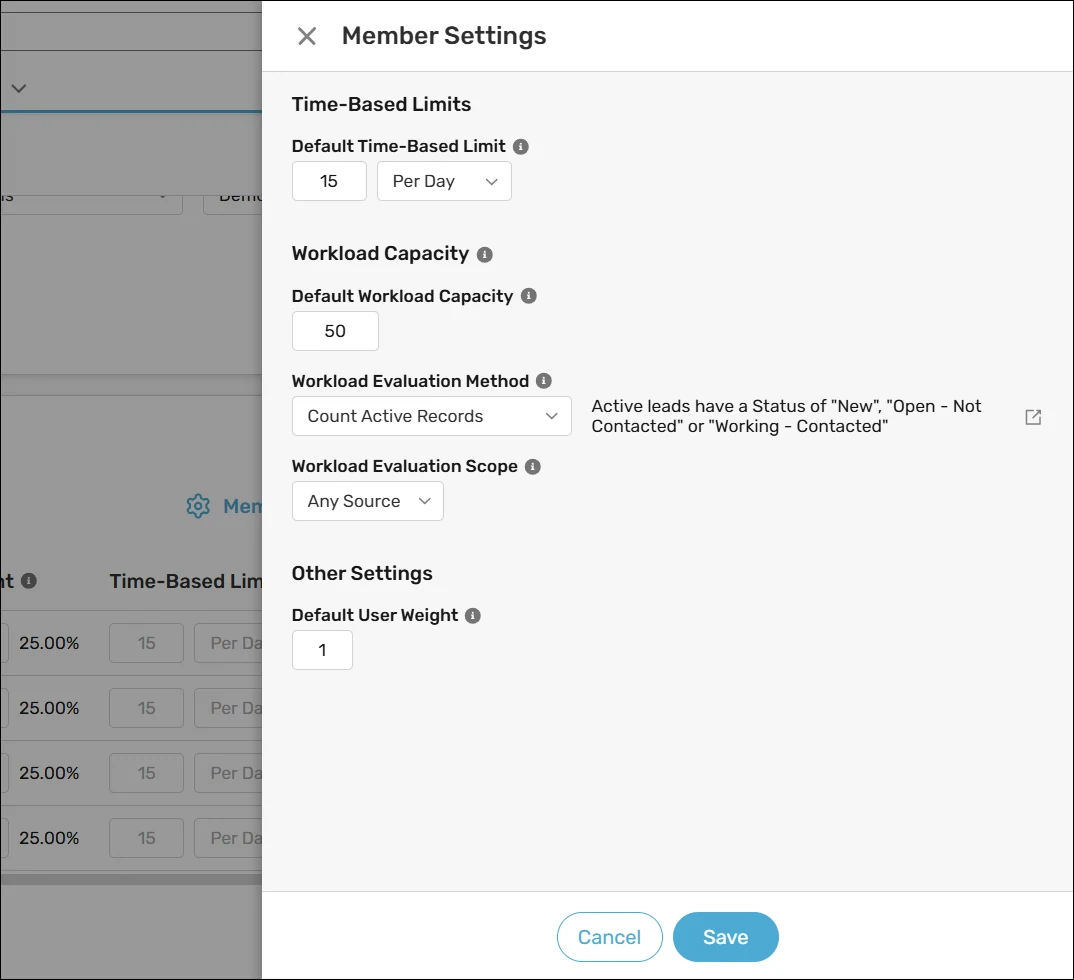Click last row Per Day dropdown in background
Screen dimensions: 1074x980
pos(228,838)
